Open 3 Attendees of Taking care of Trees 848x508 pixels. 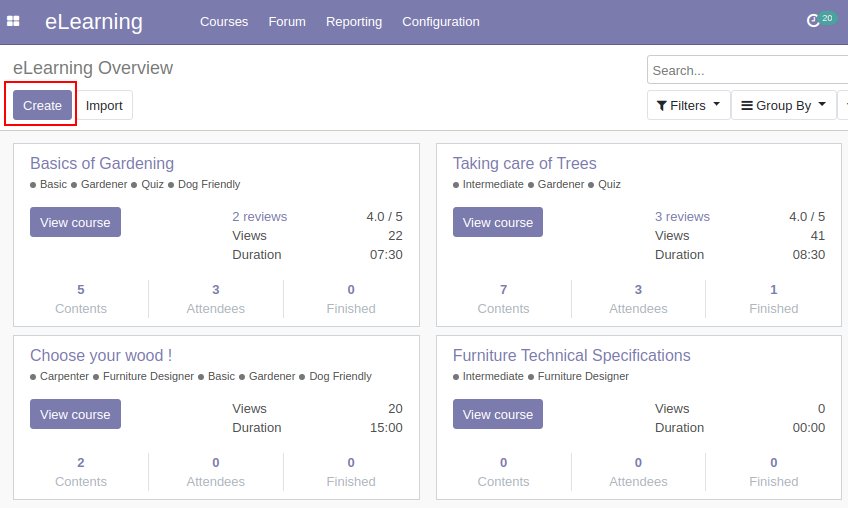click(x=638, y=299)
